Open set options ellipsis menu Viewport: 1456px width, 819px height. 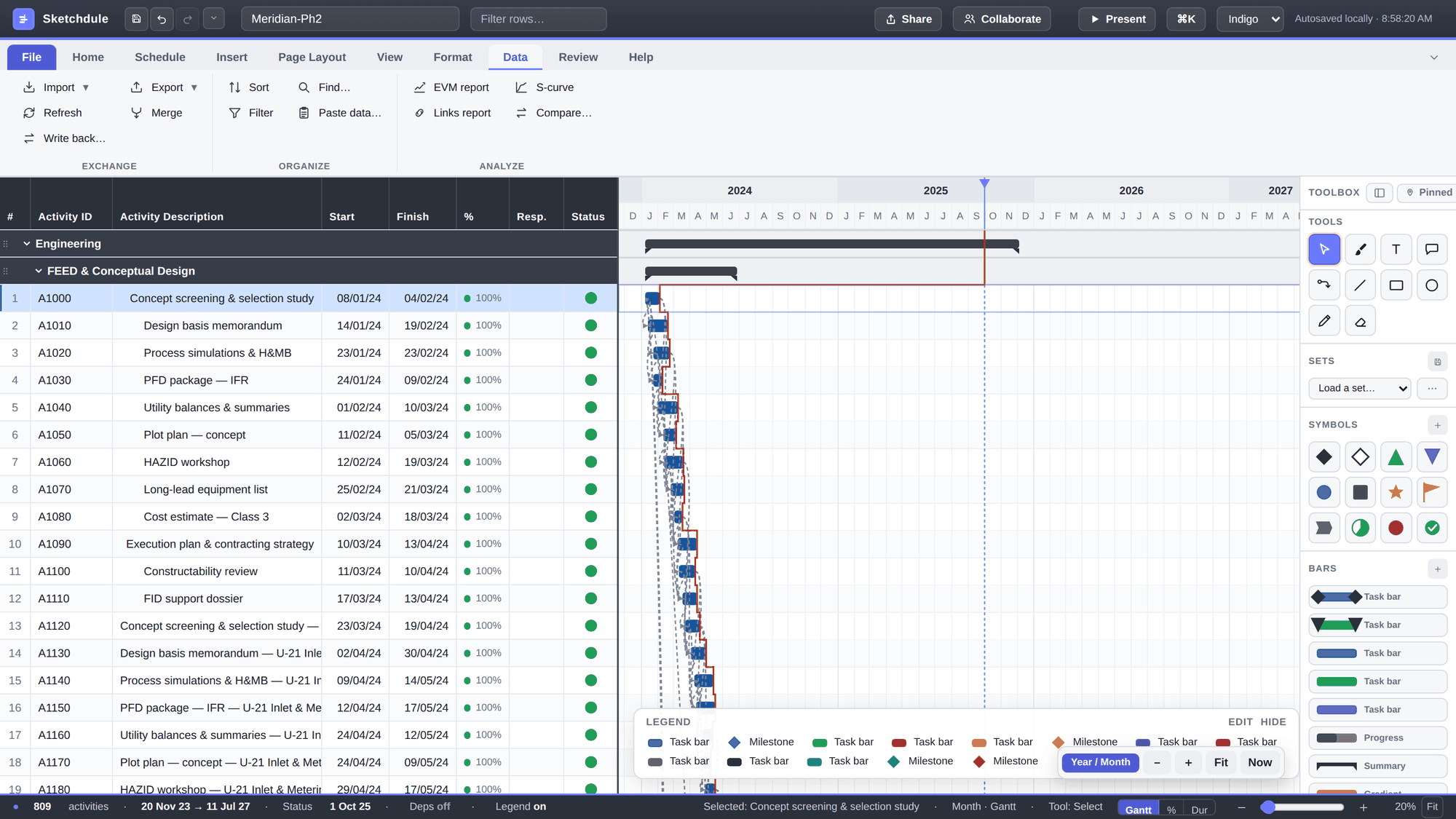pyautogui.click(x=1432, y=389)
